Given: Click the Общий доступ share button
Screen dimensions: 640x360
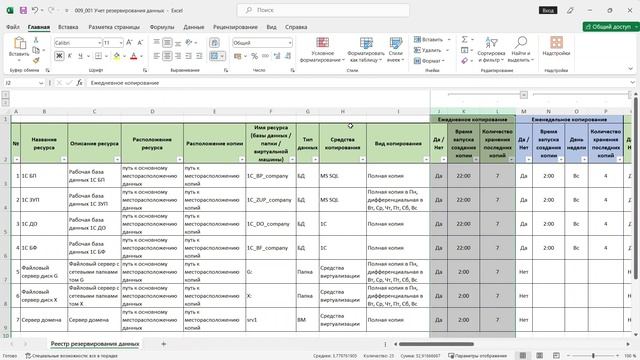Looking at the screenshot, I should [x=611, y=27].
